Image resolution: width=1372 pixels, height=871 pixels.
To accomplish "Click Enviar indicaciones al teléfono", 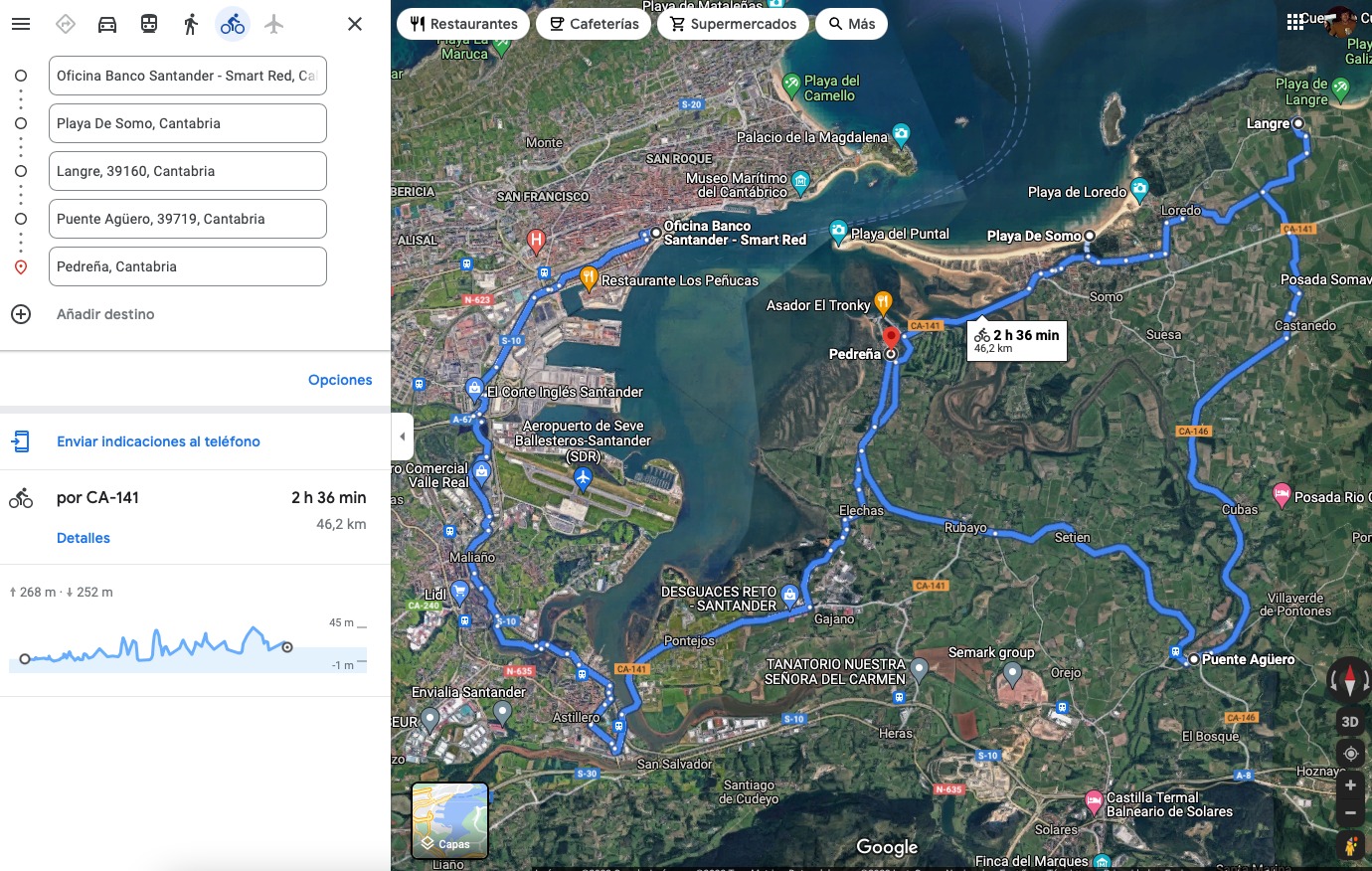I will (x=158, y=441).
